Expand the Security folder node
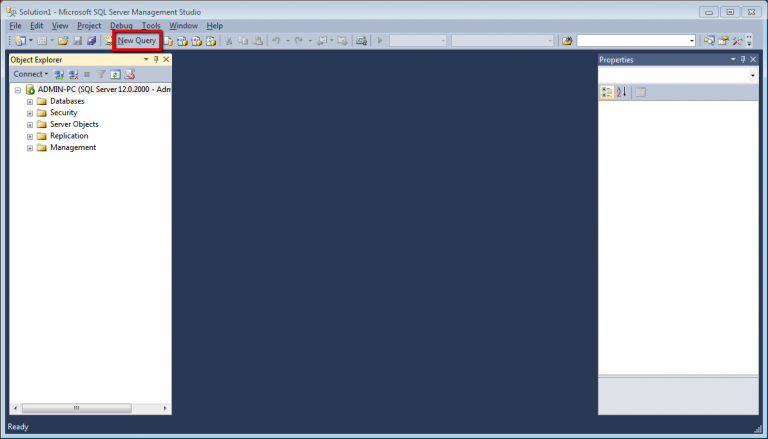This screenshot has height=439, width=768. [x=30, y=113]
